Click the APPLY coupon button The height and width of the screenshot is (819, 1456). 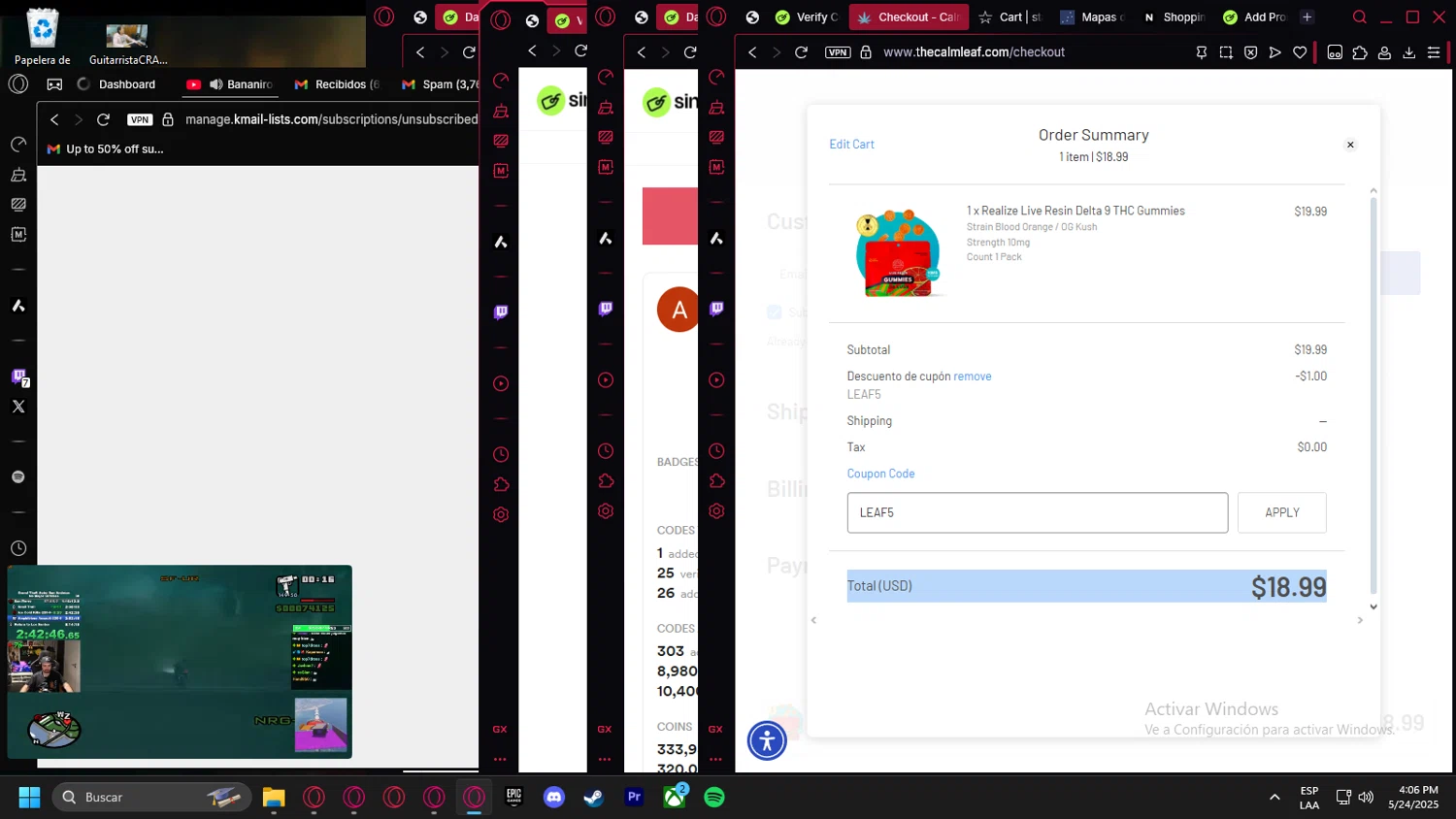click(x=1281, y=512)
